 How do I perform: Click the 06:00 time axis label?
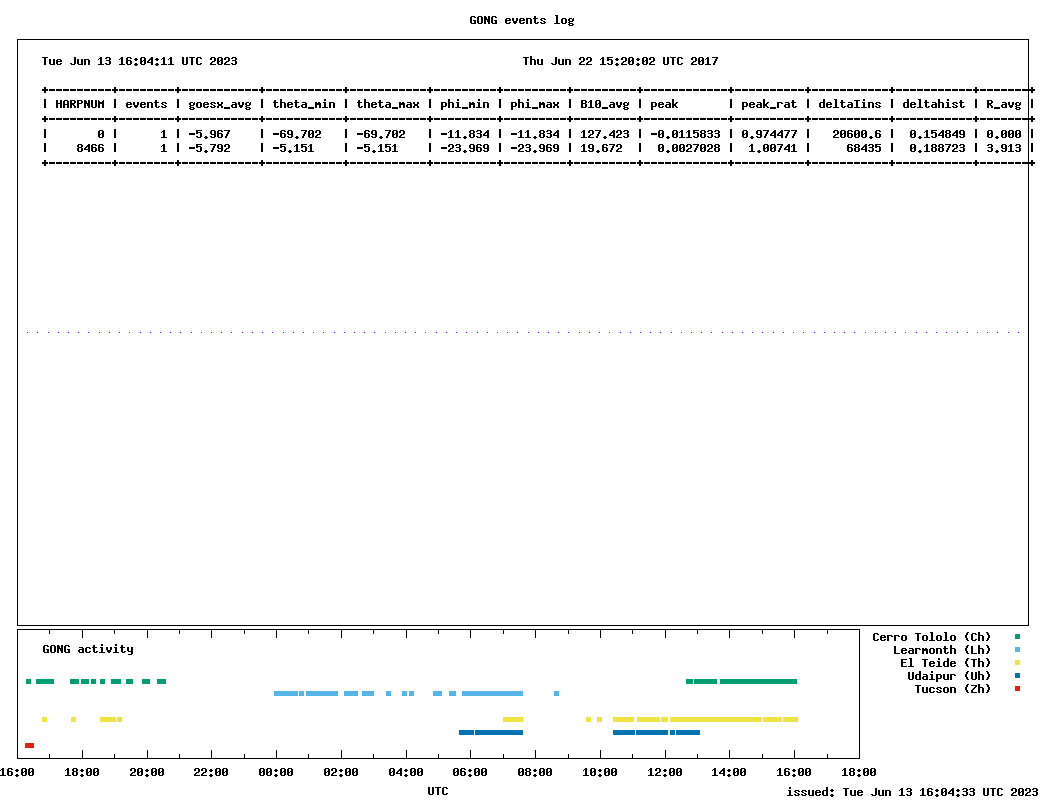click(470, 773)
